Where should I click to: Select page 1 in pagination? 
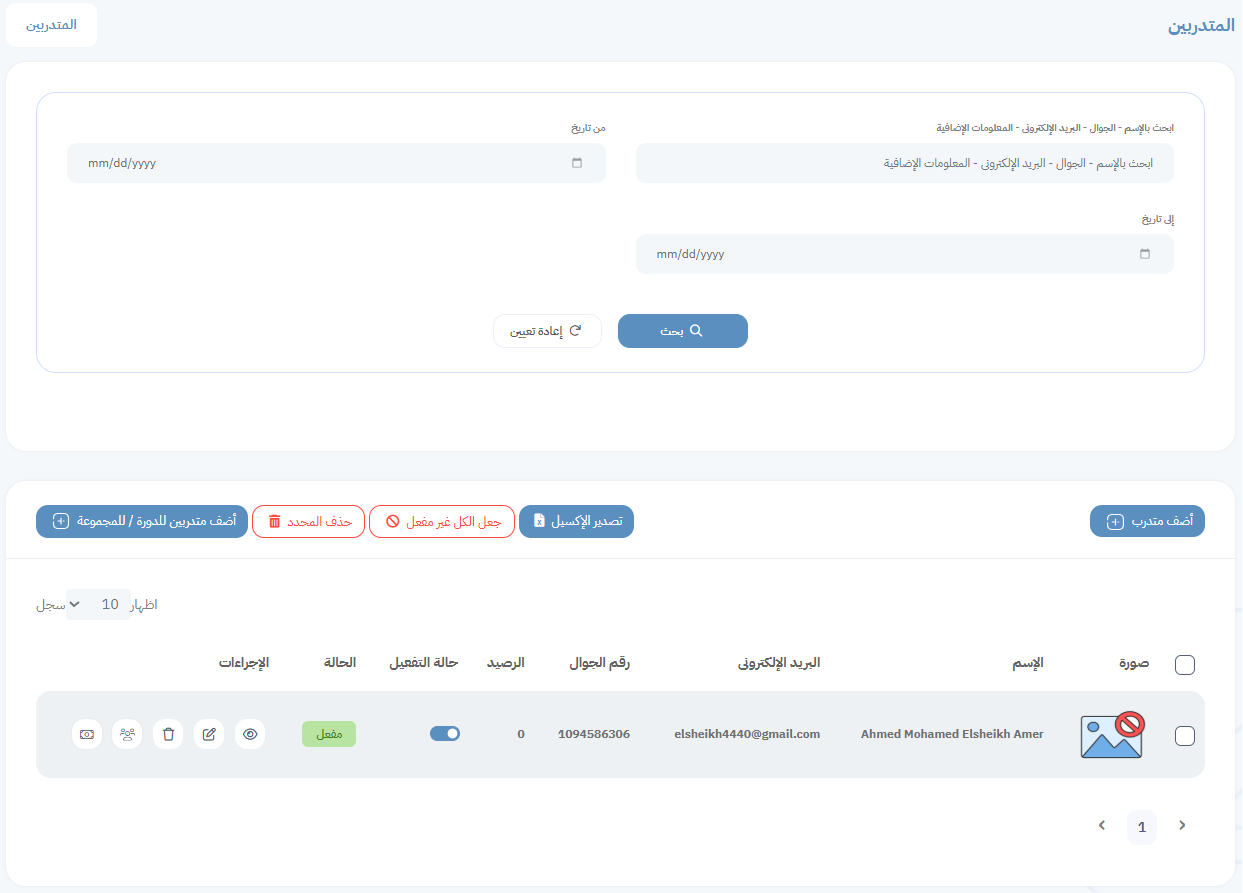tap(1142, 827)
